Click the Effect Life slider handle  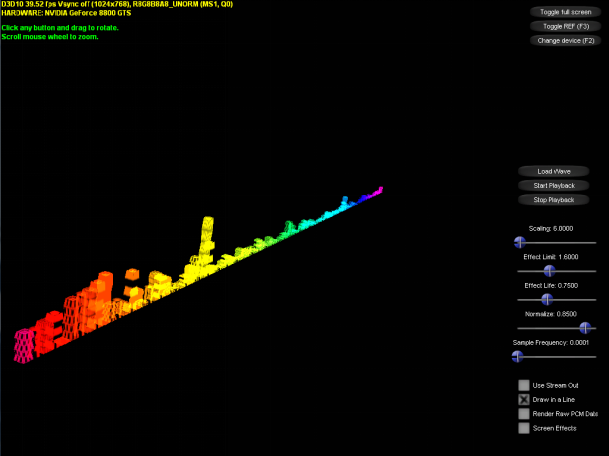(547, 299)
